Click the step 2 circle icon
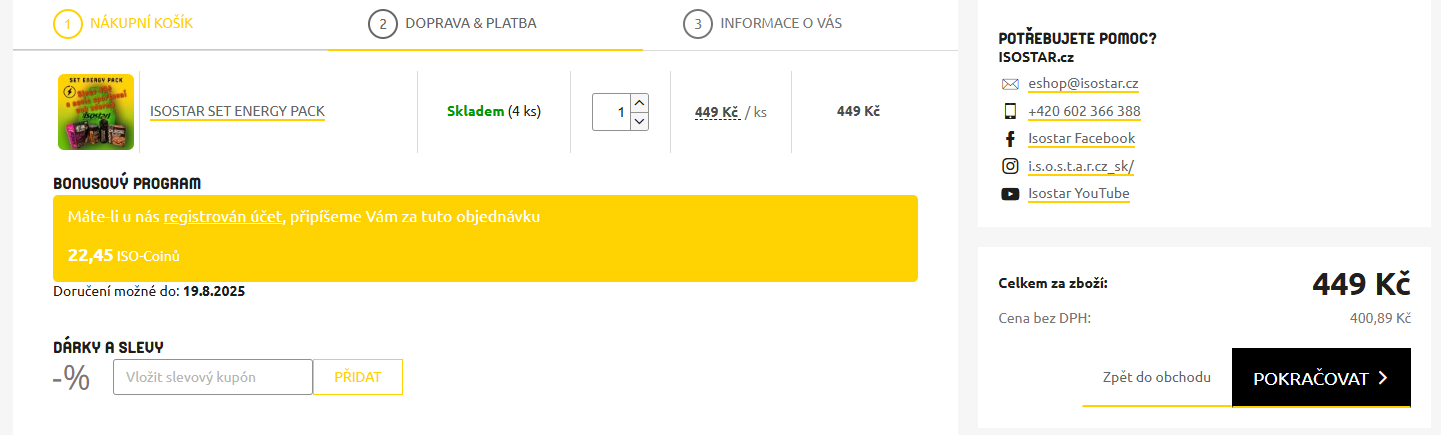 382,23
